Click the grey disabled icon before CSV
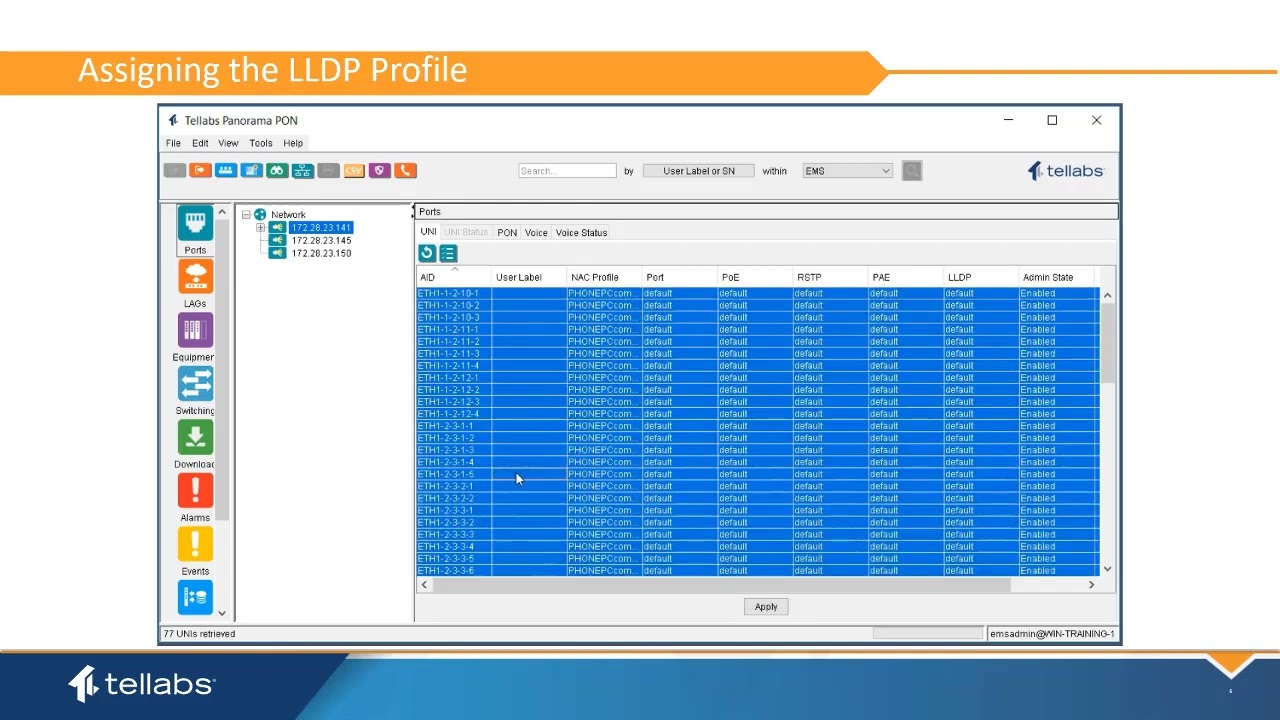 coord(328,171)
